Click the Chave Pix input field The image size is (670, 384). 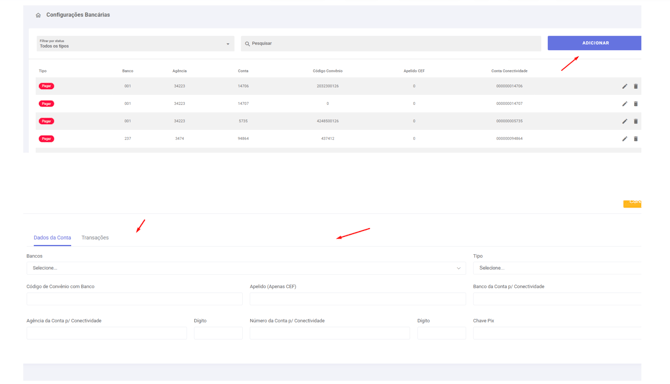tap(557, 333)
